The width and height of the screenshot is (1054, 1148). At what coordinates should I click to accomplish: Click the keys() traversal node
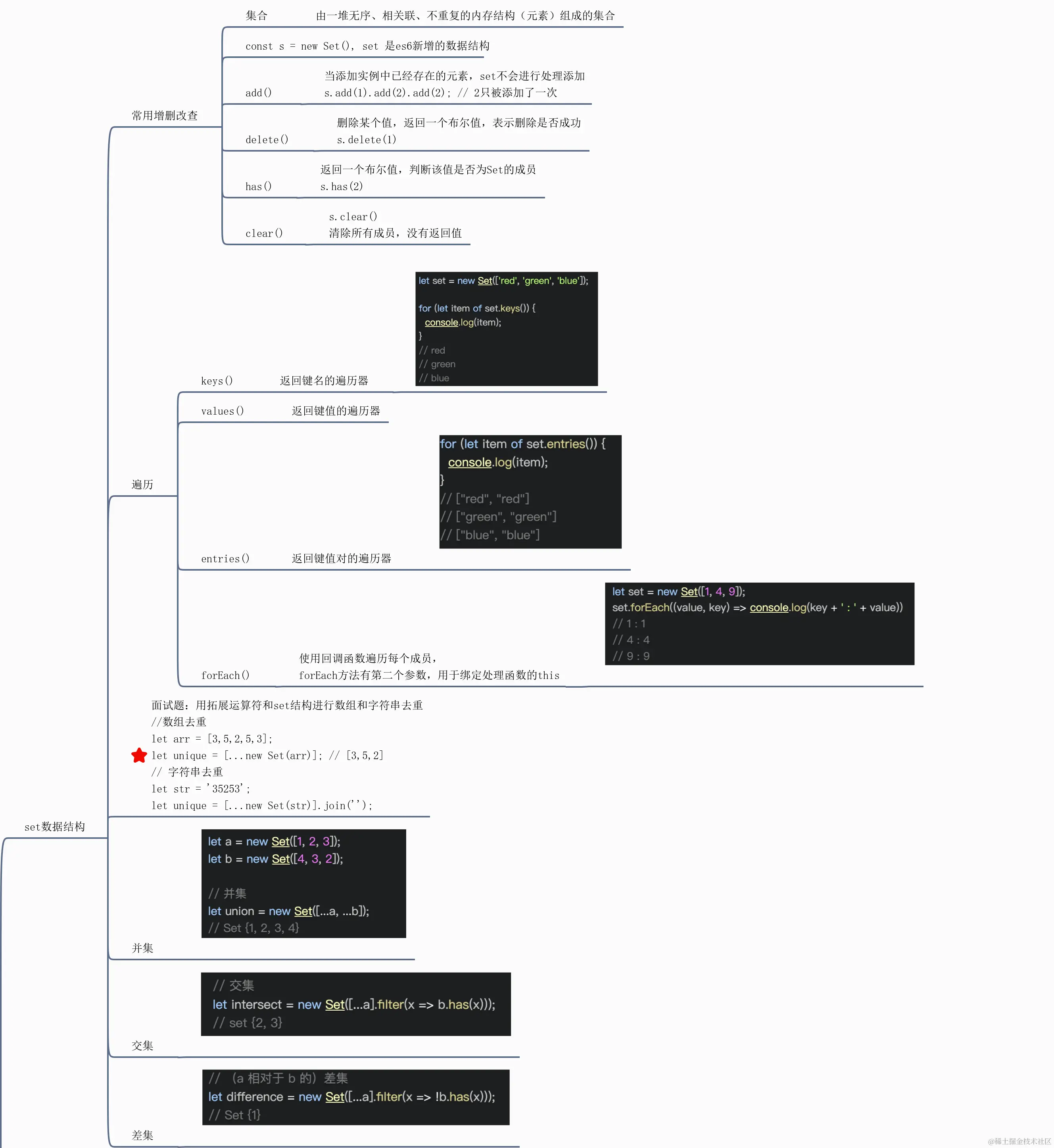pos(217,381)
